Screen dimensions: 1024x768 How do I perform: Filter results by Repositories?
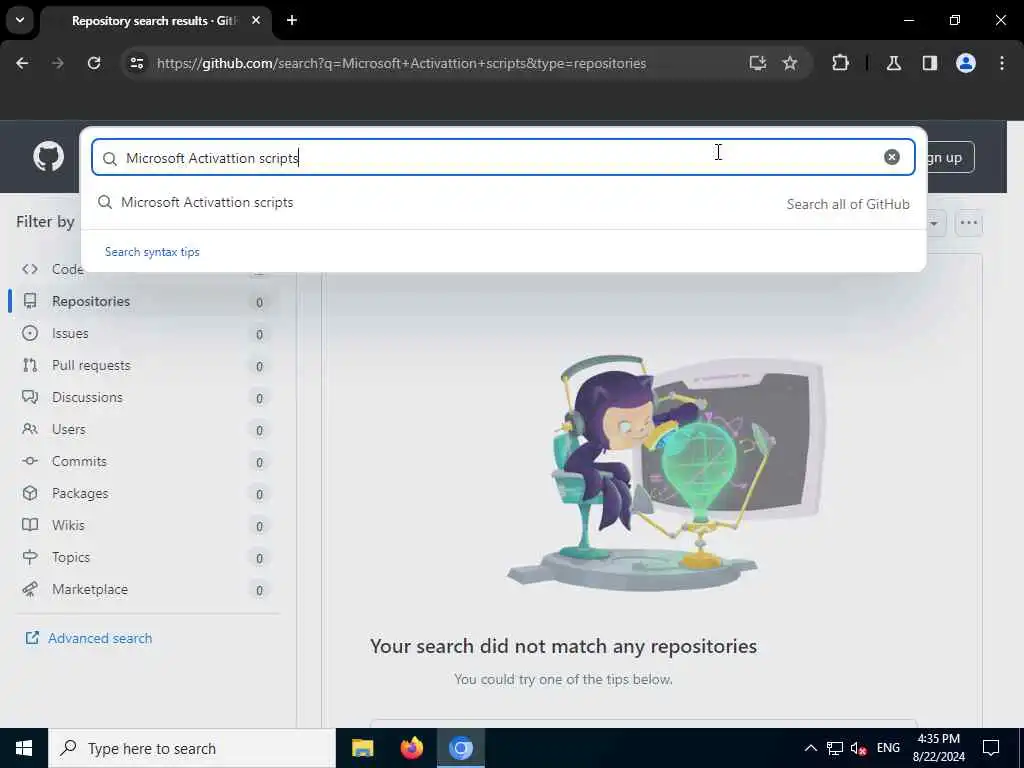pyautogui.click(x=145, y=301)
